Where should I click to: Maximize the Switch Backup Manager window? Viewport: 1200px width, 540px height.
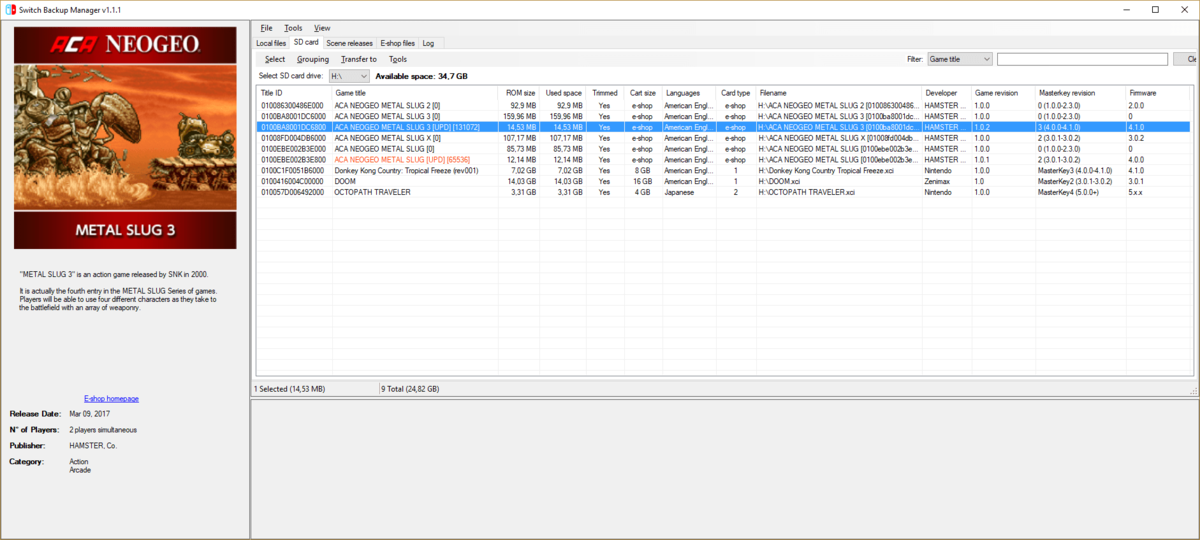[1155, 9]
